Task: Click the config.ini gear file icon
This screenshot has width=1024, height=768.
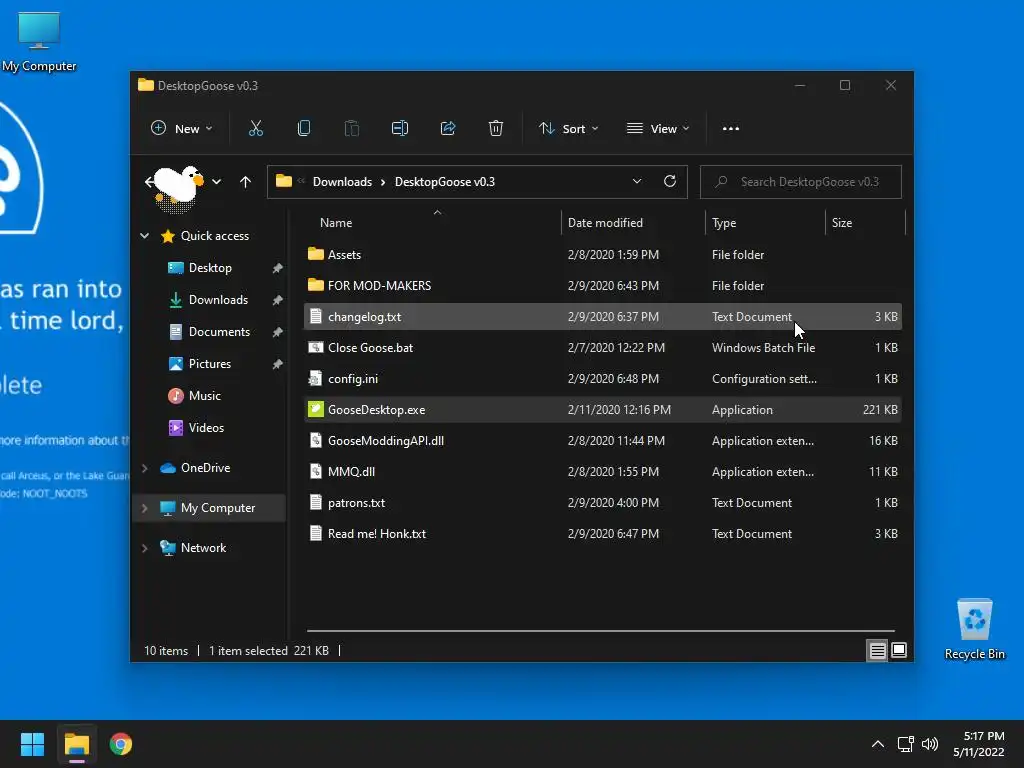Action: click(315, 379)
